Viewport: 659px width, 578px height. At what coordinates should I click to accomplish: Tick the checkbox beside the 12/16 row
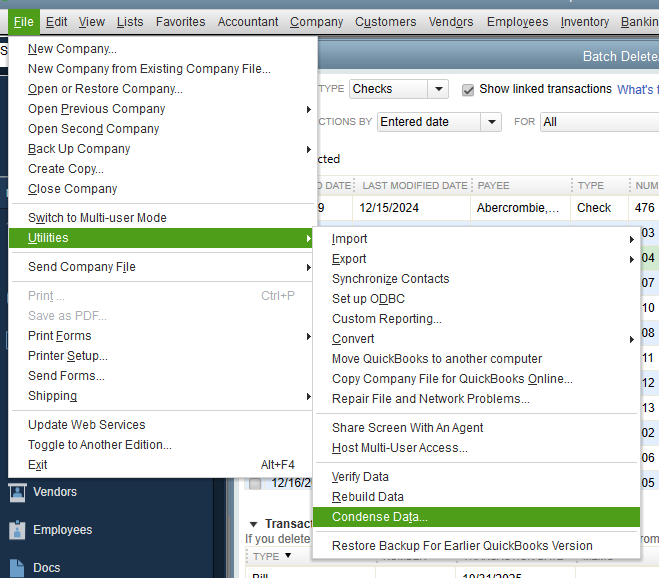[255, 483]
